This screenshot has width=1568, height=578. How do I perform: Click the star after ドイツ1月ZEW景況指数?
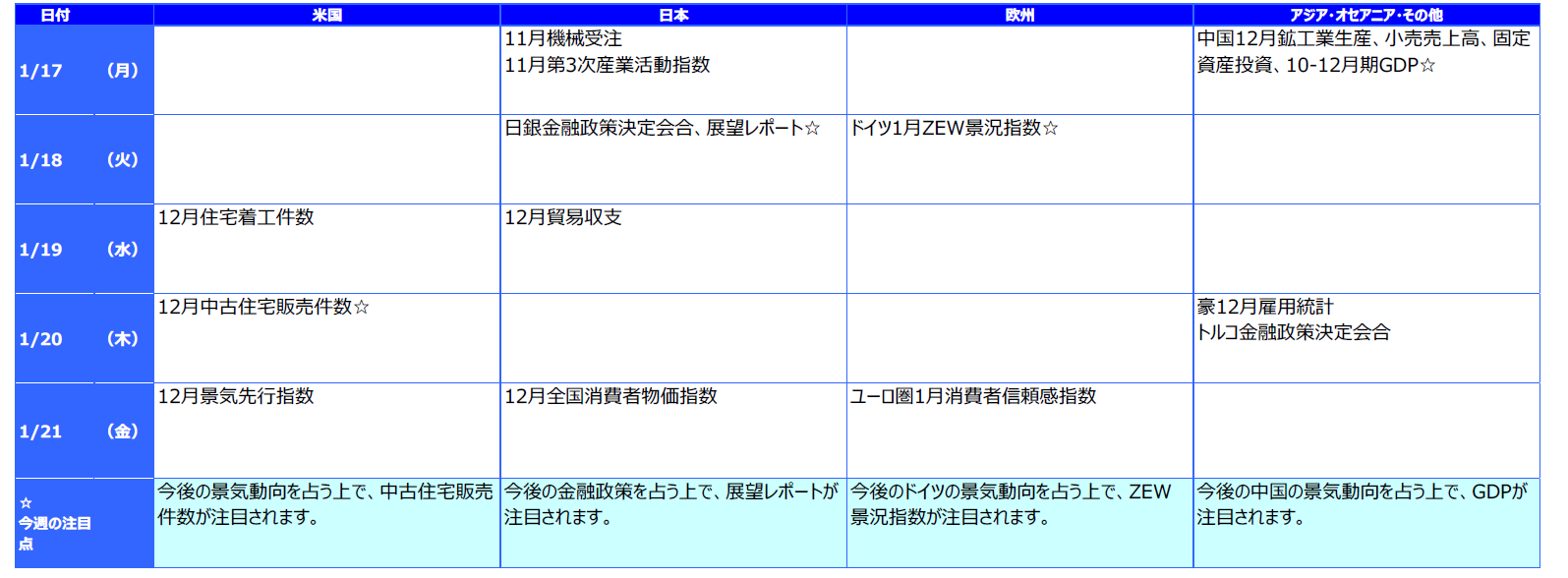1050,129
